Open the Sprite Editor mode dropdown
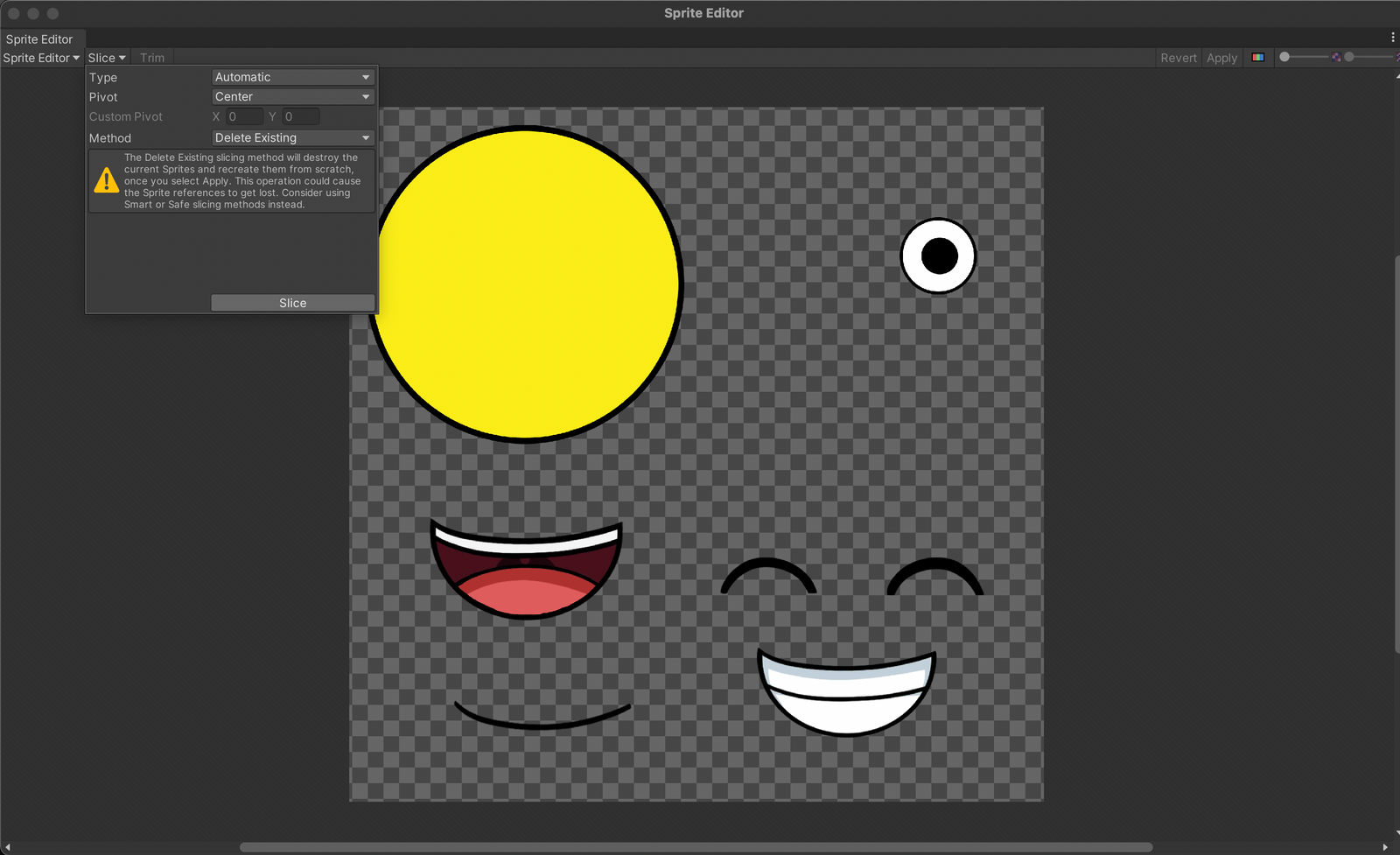Image resolution: width=1400 pixels, height=855 pixels. coord(41,58)
